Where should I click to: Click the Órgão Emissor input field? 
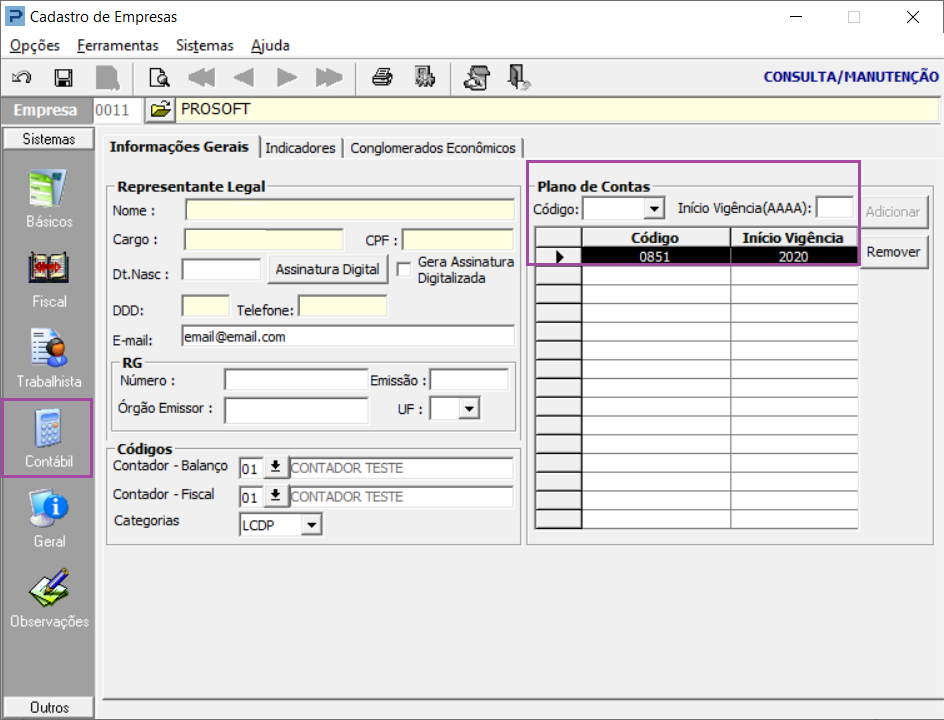[x=296, y=411]
